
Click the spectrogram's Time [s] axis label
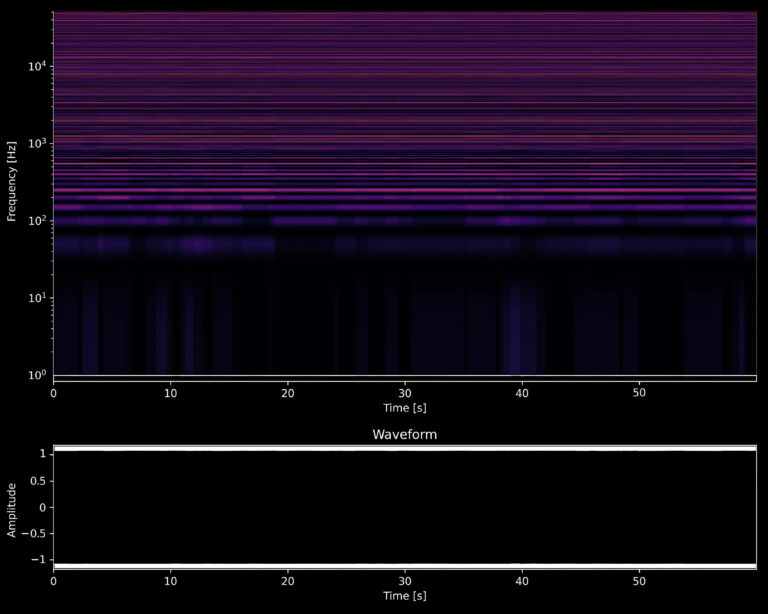404,408
